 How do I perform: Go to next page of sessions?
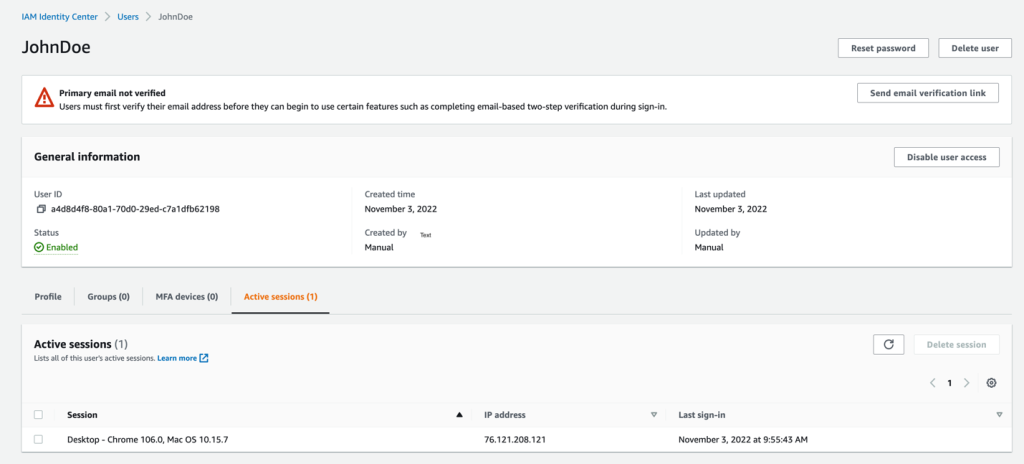pos(967,383)
